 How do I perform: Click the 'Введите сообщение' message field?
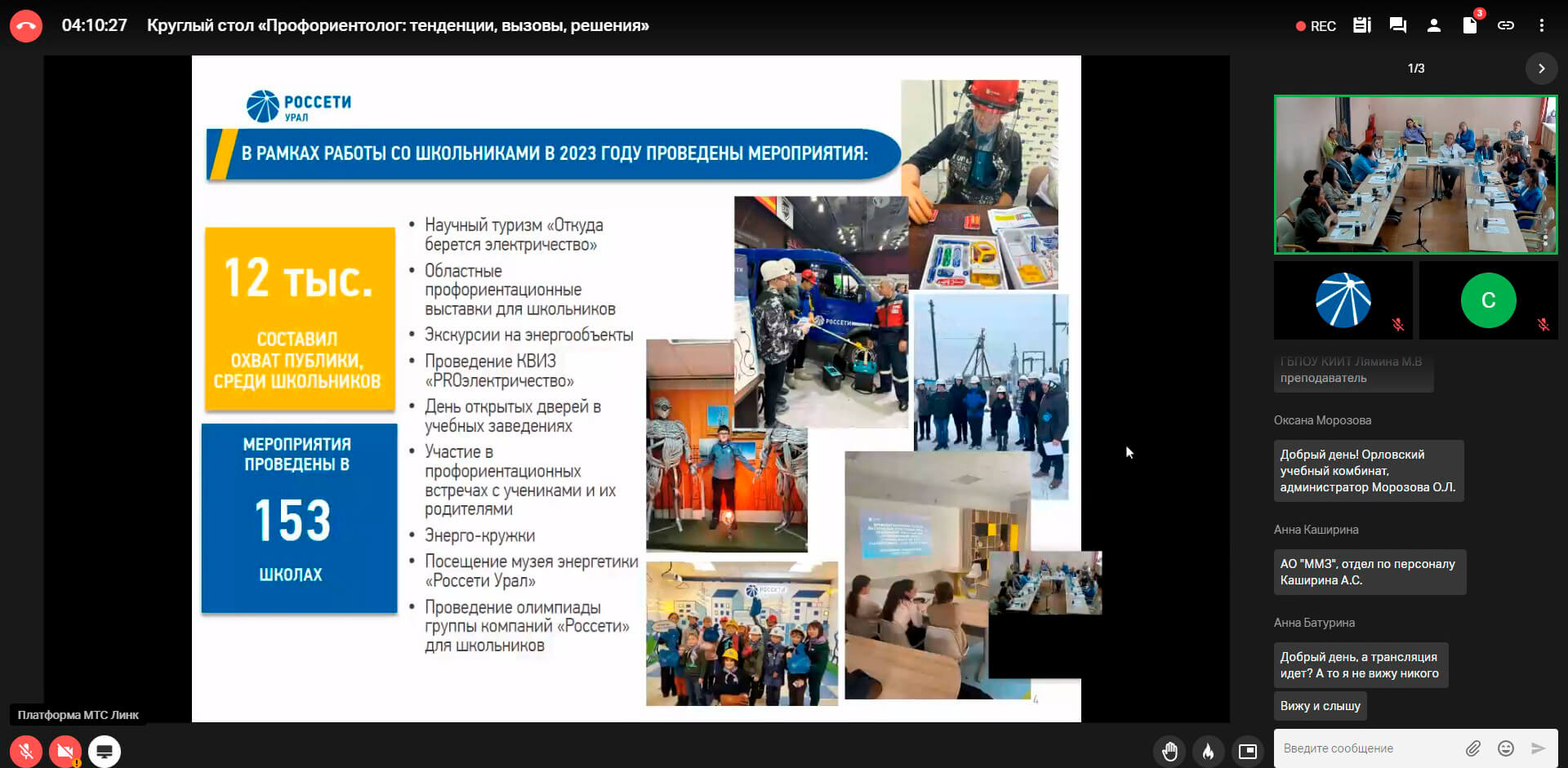pos(1368,748)
